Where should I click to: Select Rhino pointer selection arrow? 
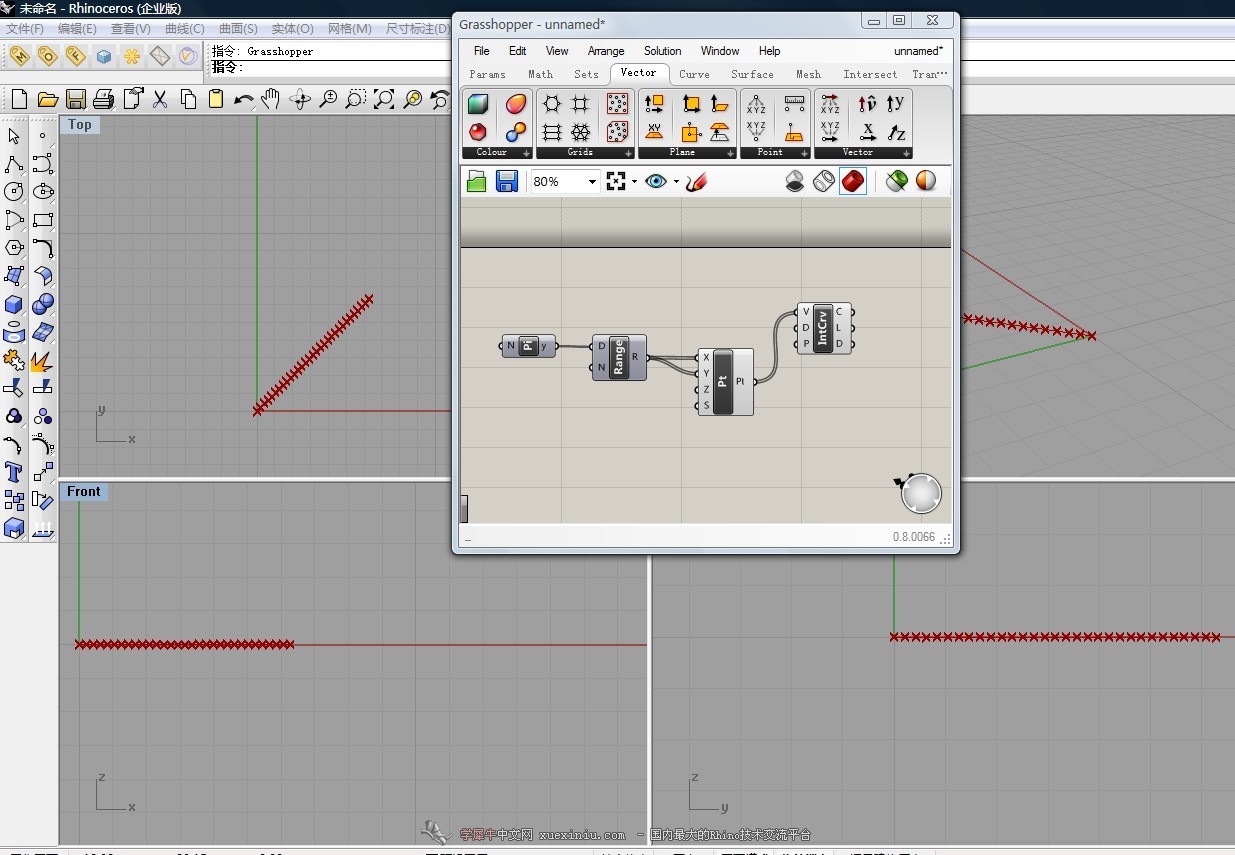14,136
